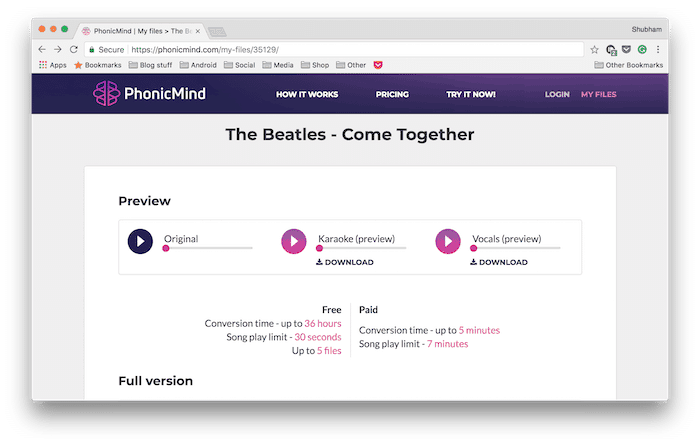Screen dimensions: 700x446
Task: Open the Apps shortcut in bookmarks bar
Action: tap(53, 65)
